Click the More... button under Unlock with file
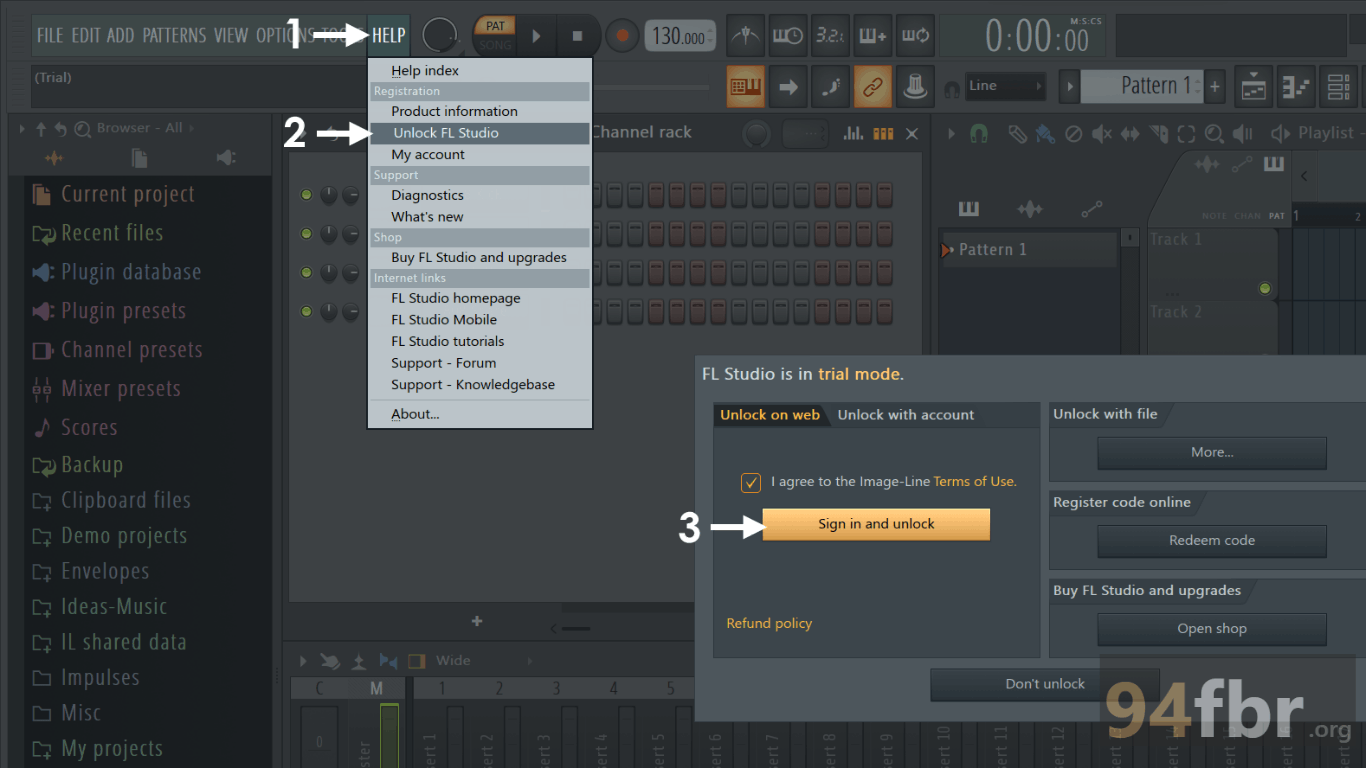 (1212, 453)
